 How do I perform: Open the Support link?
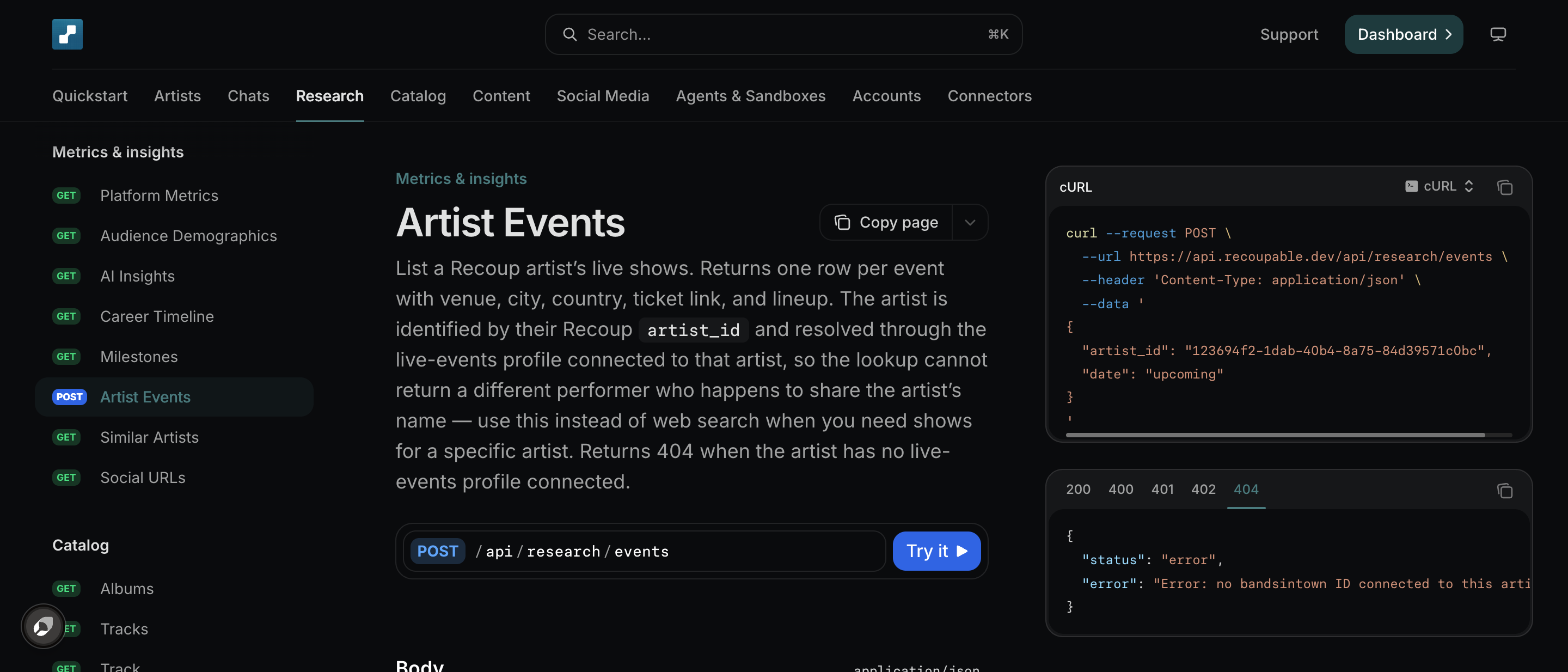(1289, 34)
